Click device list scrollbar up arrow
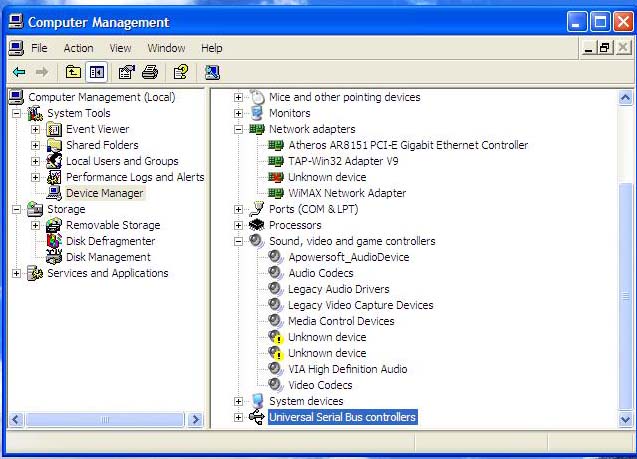Screen dimensions: 637x459 (x=625, y=97)
